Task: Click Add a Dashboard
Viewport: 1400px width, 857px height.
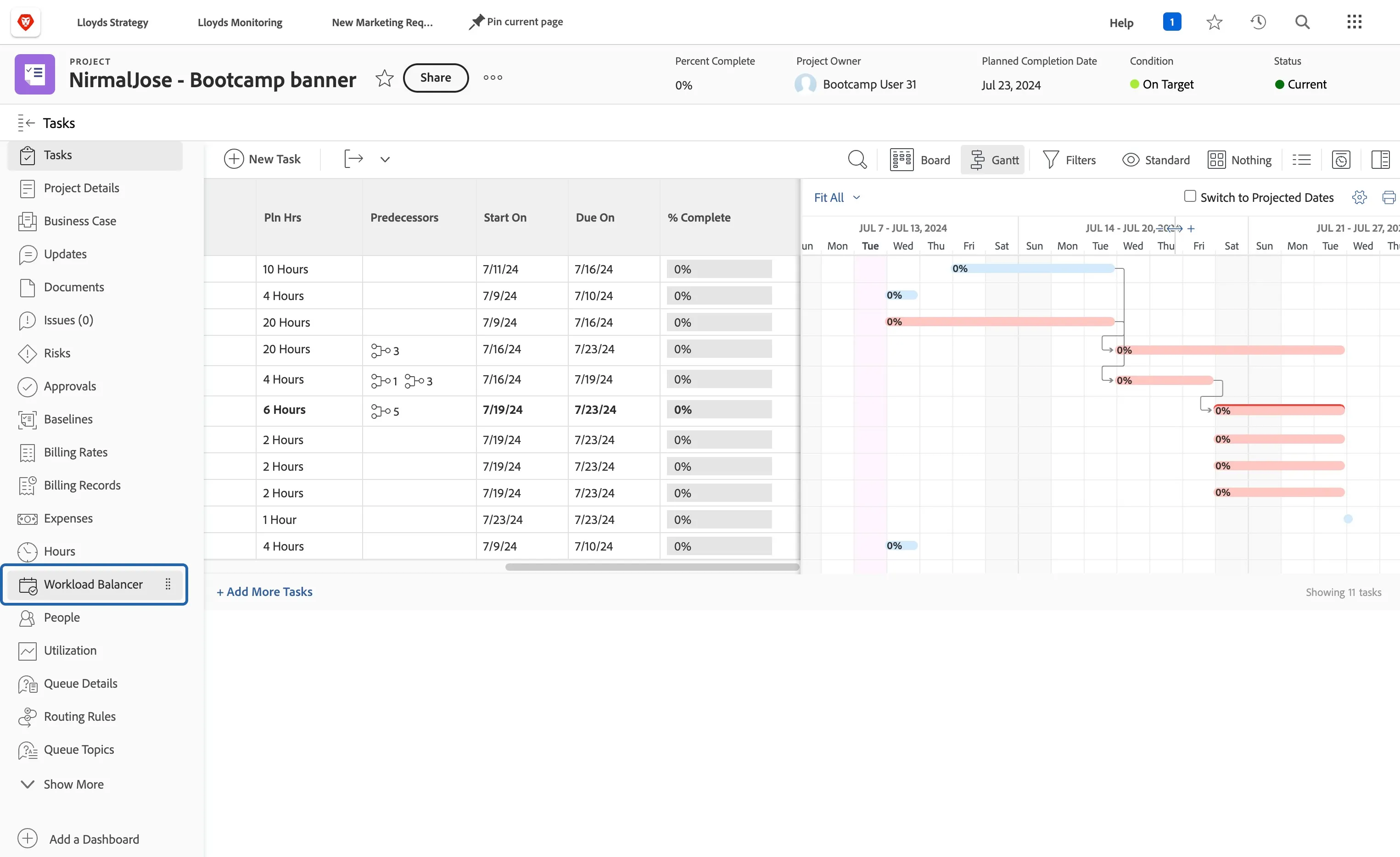Action: click(x=78, y=839)
